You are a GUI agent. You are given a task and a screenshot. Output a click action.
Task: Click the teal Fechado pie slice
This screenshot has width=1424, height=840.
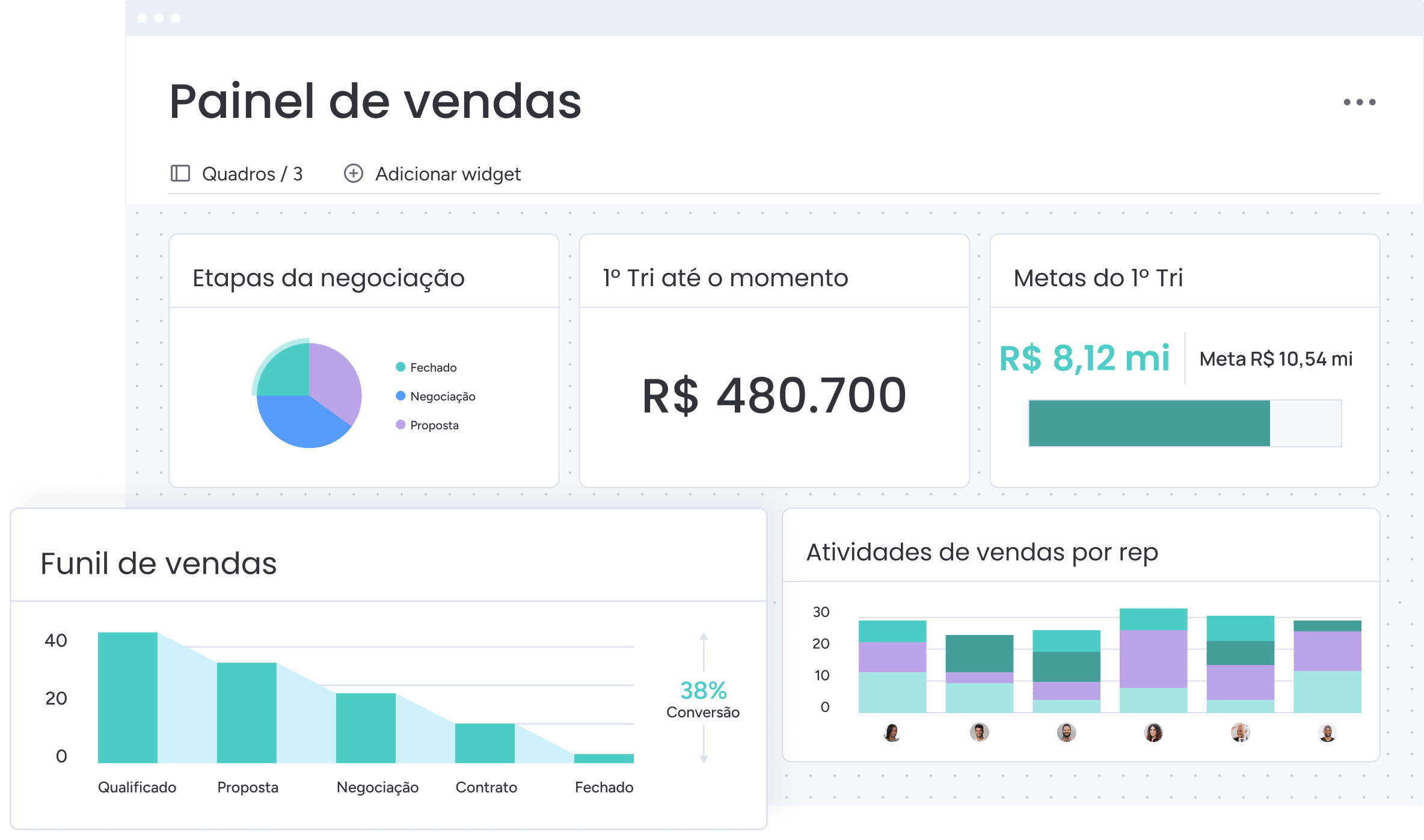pos(285,370)
